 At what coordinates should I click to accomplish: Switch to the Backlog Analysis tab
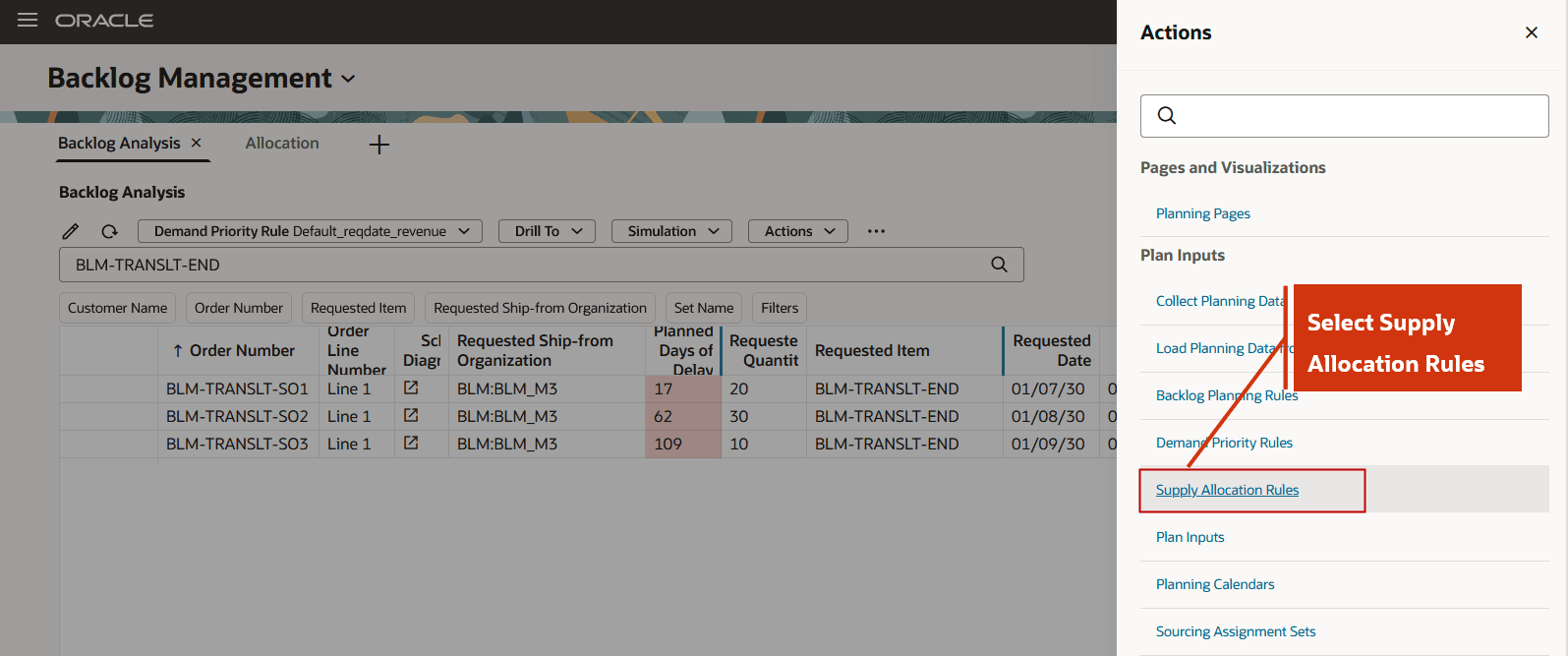point(119,143)
